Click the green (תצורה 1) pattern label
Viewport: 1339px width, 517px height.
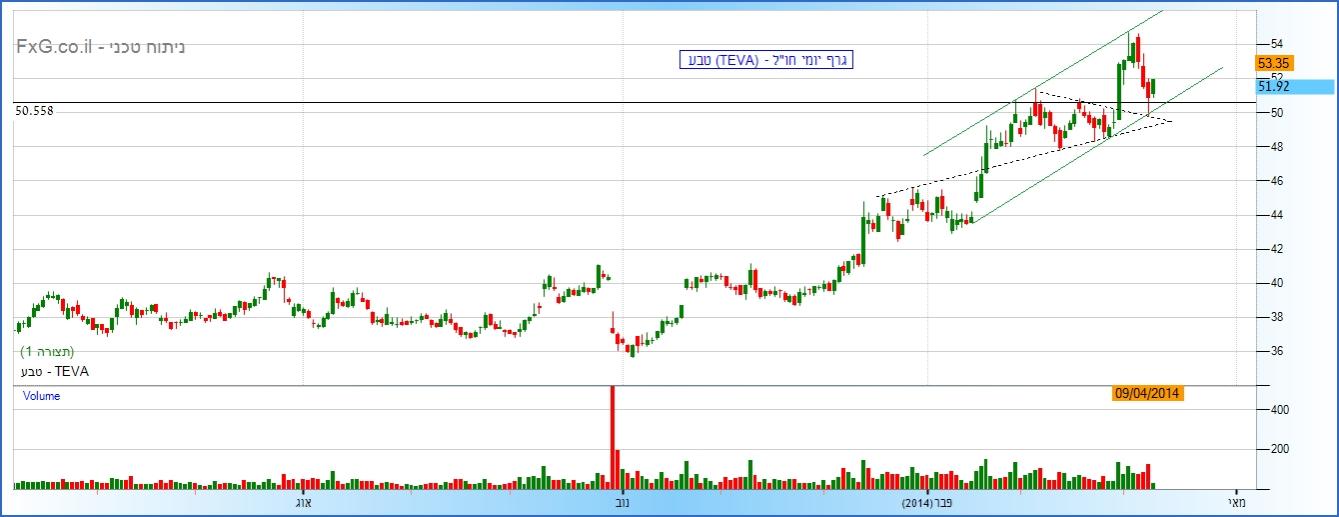point(48,352)
